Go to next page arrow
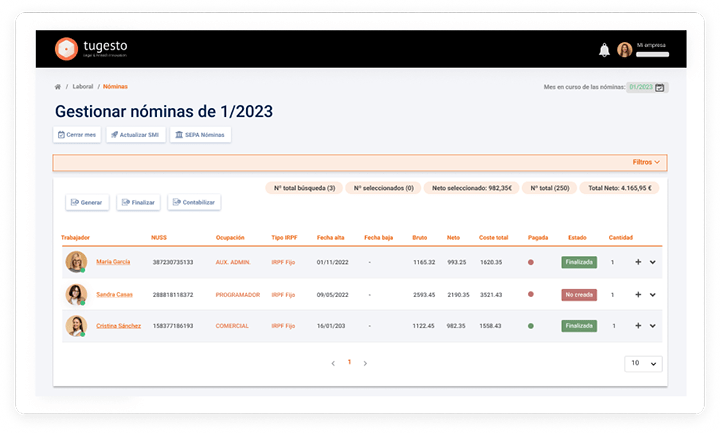 click(x=365, y=363)
